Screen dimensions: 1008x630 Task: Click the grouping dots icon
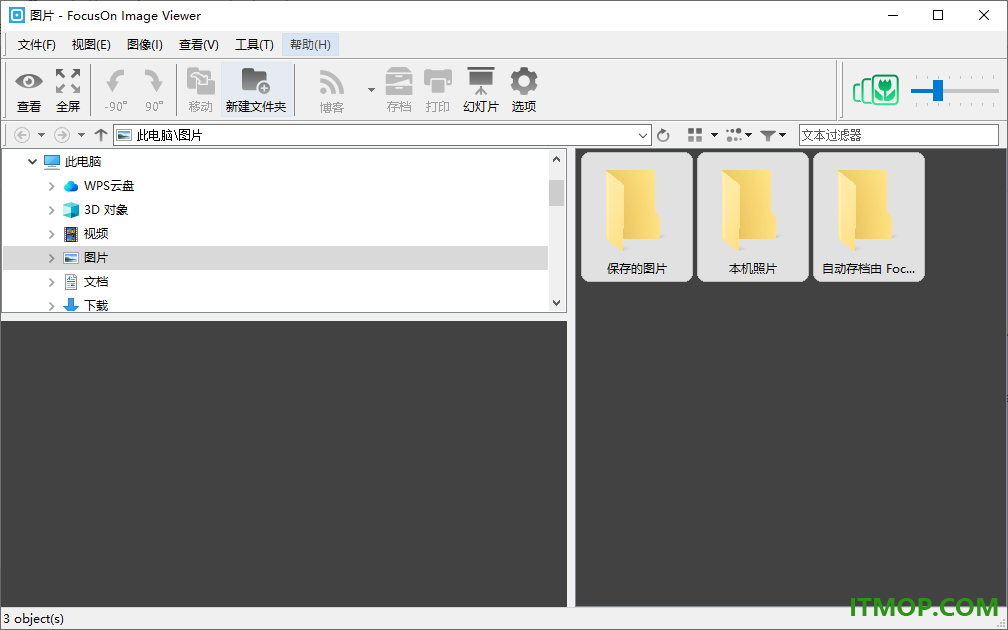[x=734, y=135]
